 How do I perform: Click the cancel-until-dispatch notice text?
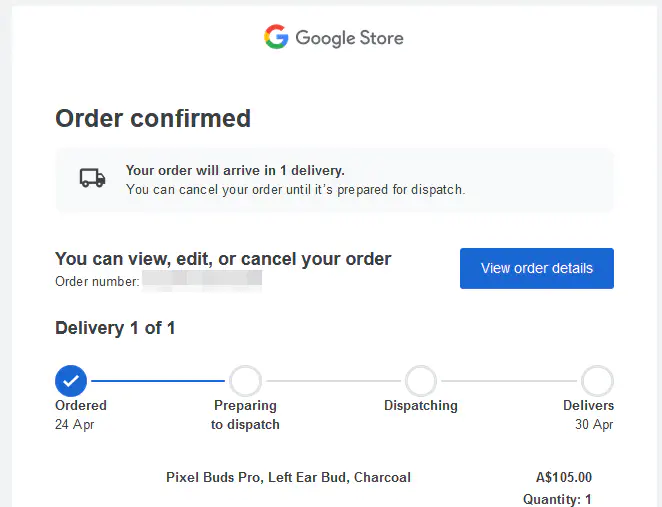(295, 189)
